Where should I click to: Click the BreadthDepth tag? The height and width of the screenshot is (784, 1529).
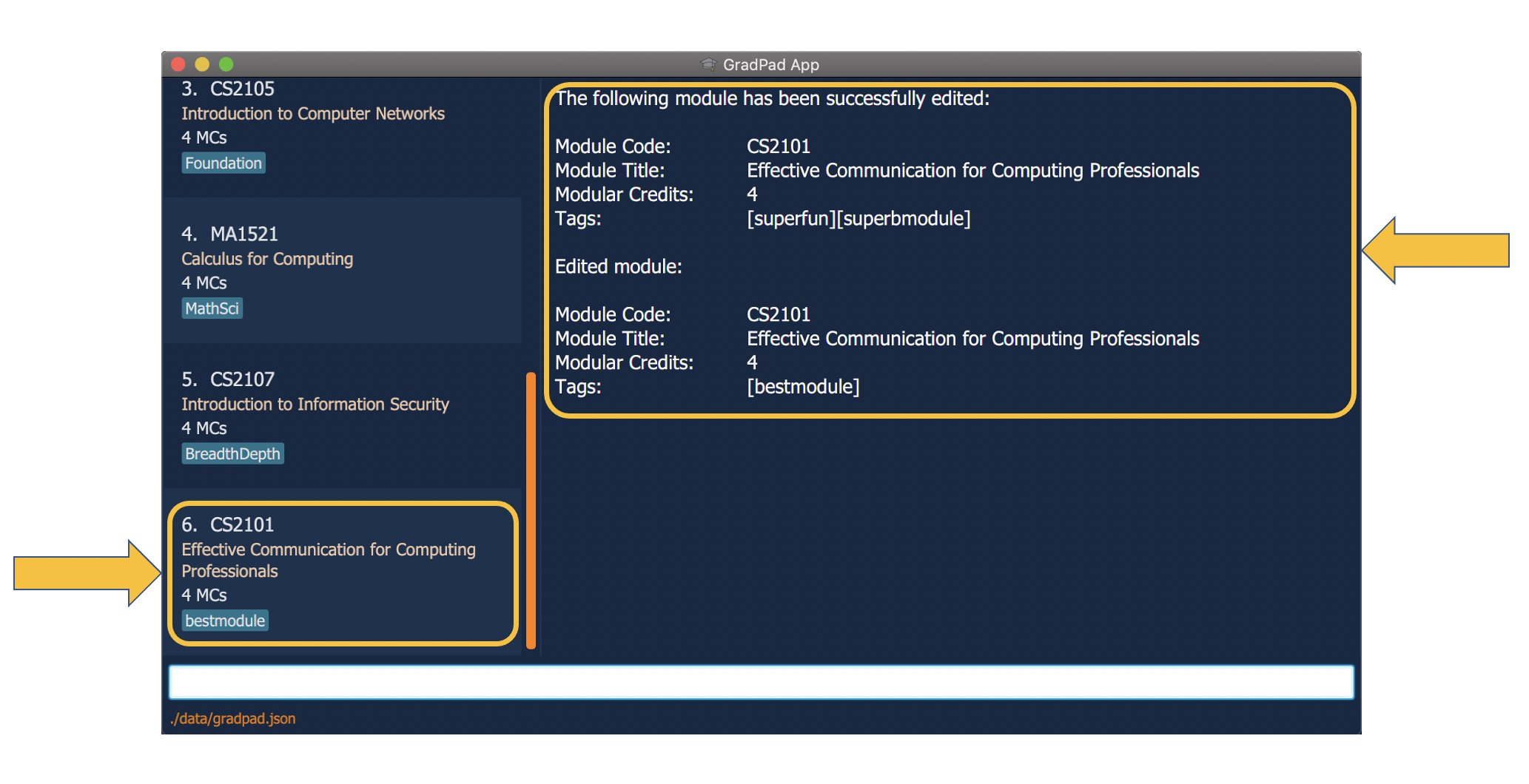(232, 453)
